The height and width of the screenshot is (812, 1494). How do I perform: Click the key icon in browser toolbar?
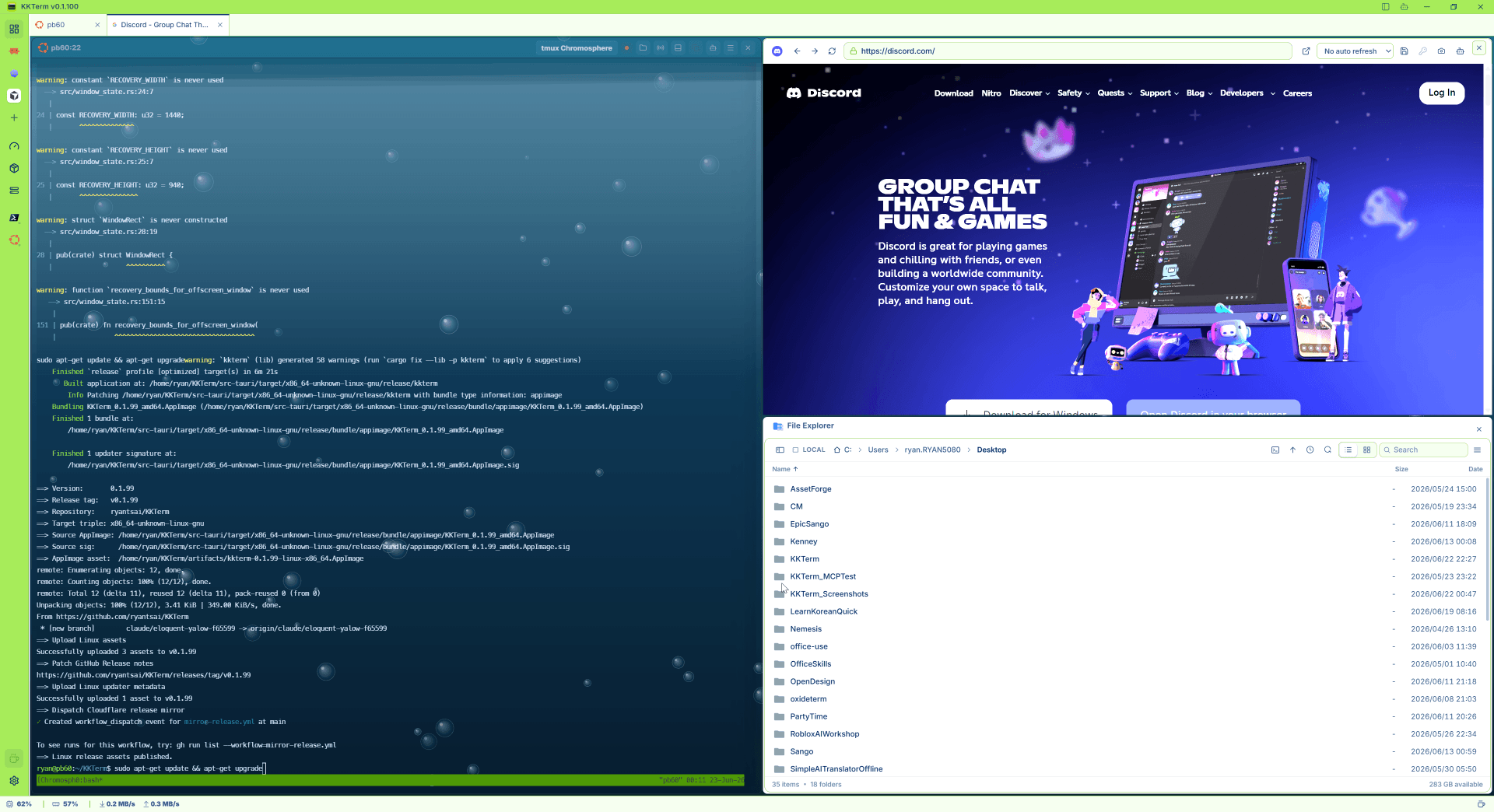[1422, 51]
